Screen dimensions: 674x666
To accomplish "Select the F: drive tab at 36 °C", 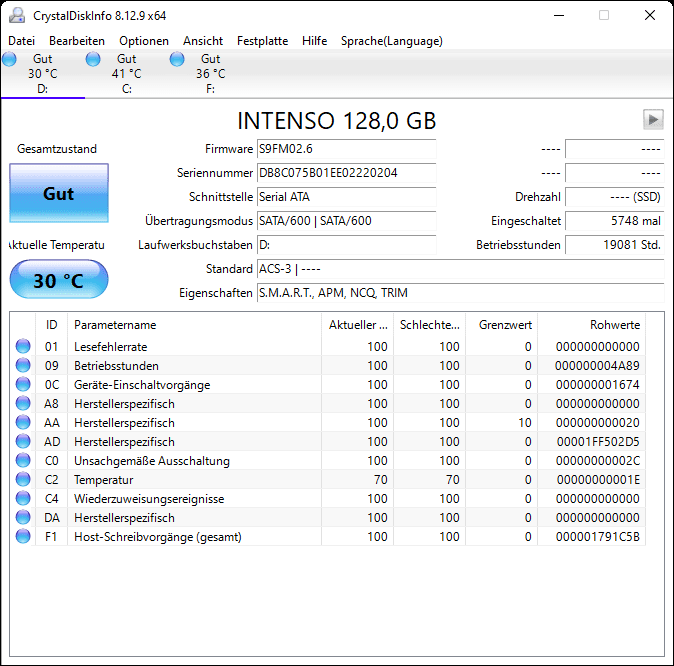I will pos(210,74).
